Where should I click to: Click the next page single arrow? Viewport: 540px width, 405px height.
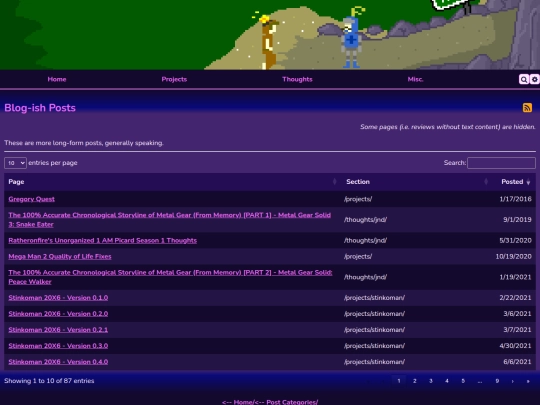[x=513, y=381]
